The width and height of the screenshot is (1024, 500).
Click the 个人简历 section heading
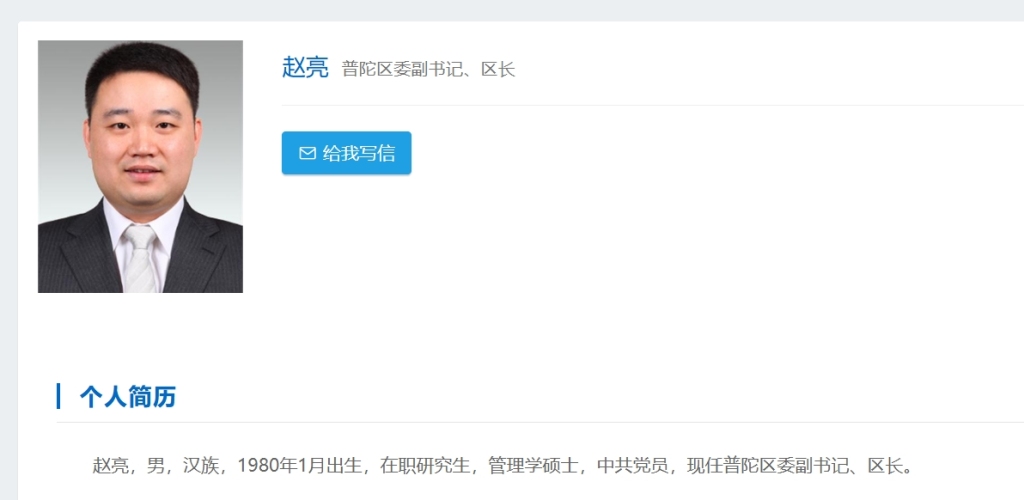[x=127, y=396]
